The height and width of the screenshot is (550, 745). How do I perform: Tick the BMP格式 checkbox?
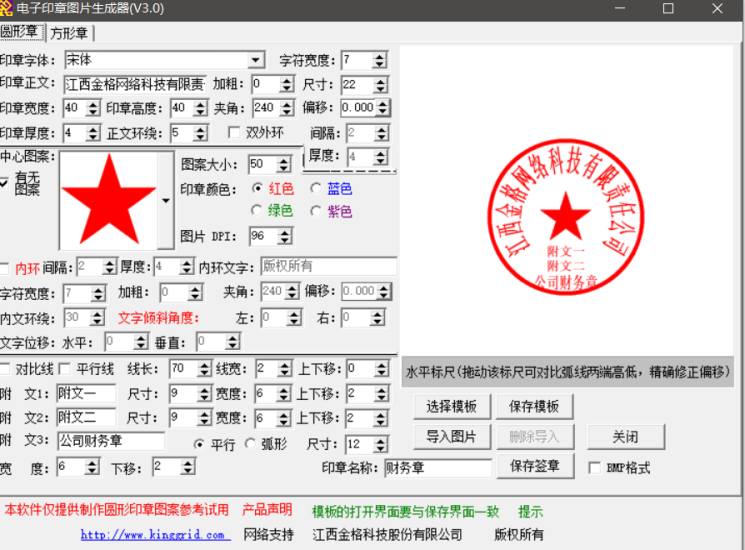click(594, 468)
